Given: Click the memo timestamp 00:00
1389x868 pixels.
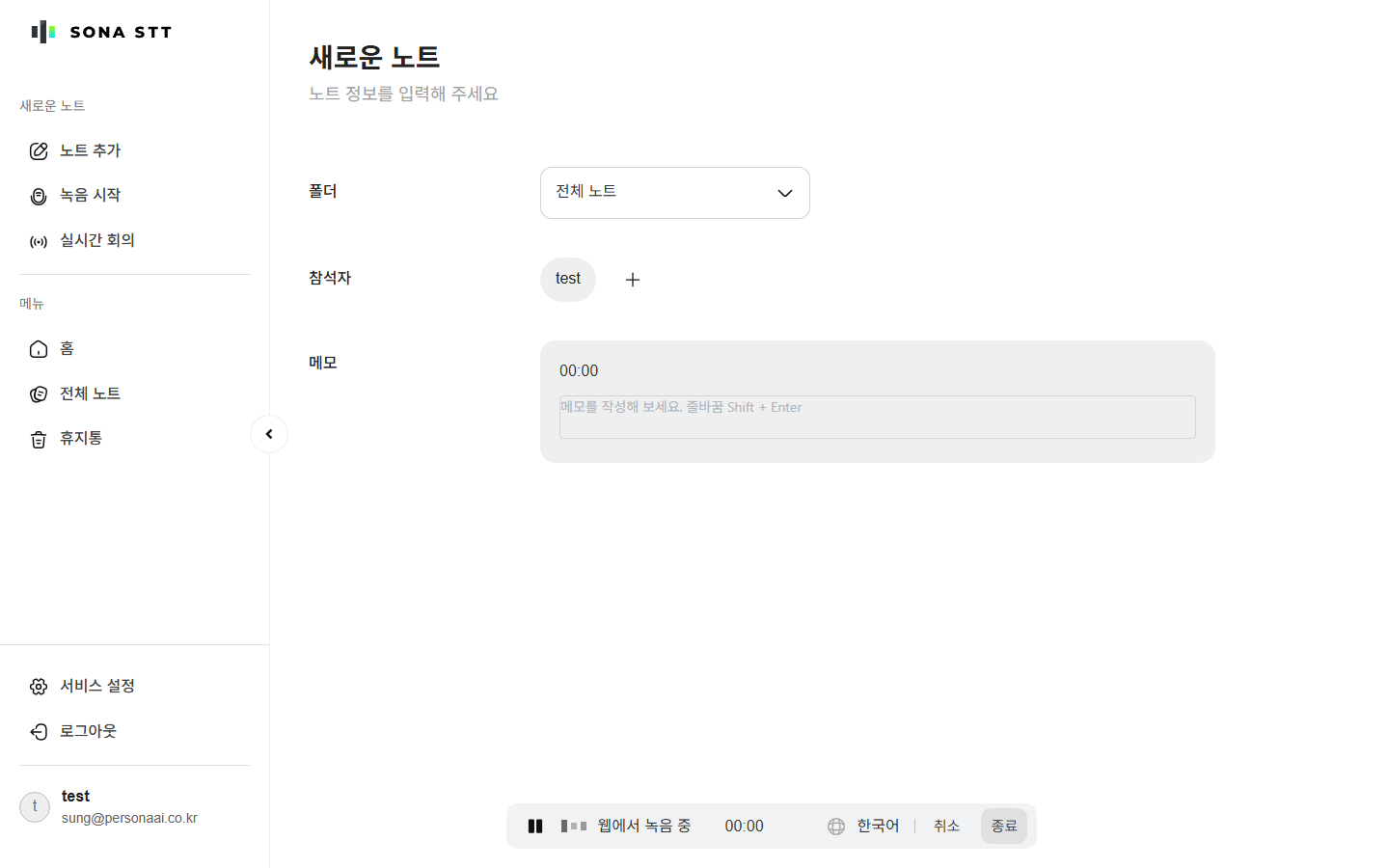Looking at the screenshot, I should [579, 371].
